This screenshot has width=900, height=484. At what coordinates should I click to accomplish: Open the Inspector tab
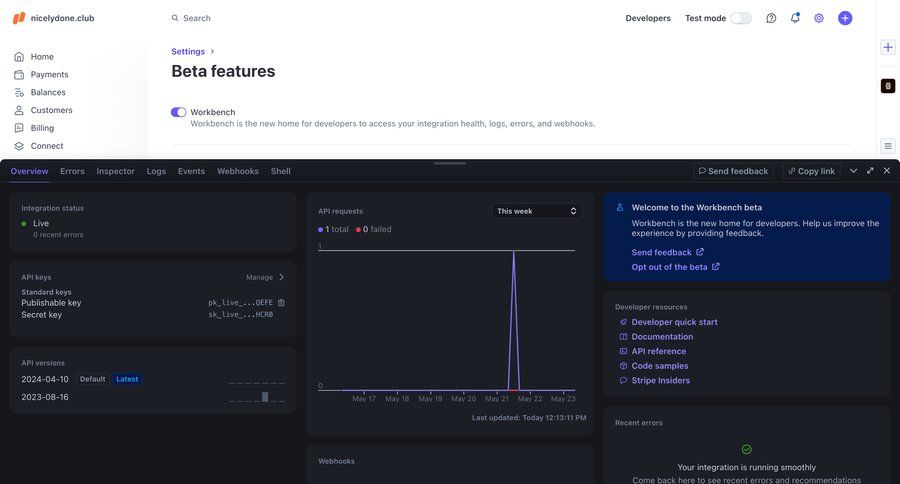(x=115, y=171)
